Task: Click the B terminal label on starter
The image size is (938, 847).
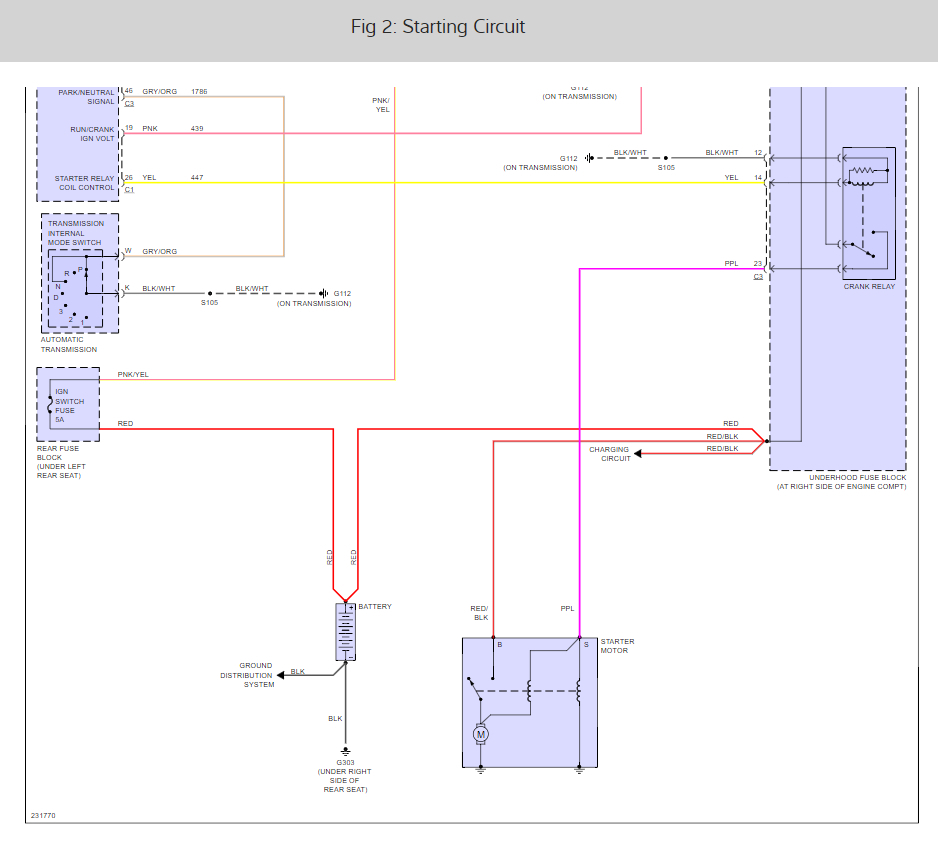Action: [500, 645]
